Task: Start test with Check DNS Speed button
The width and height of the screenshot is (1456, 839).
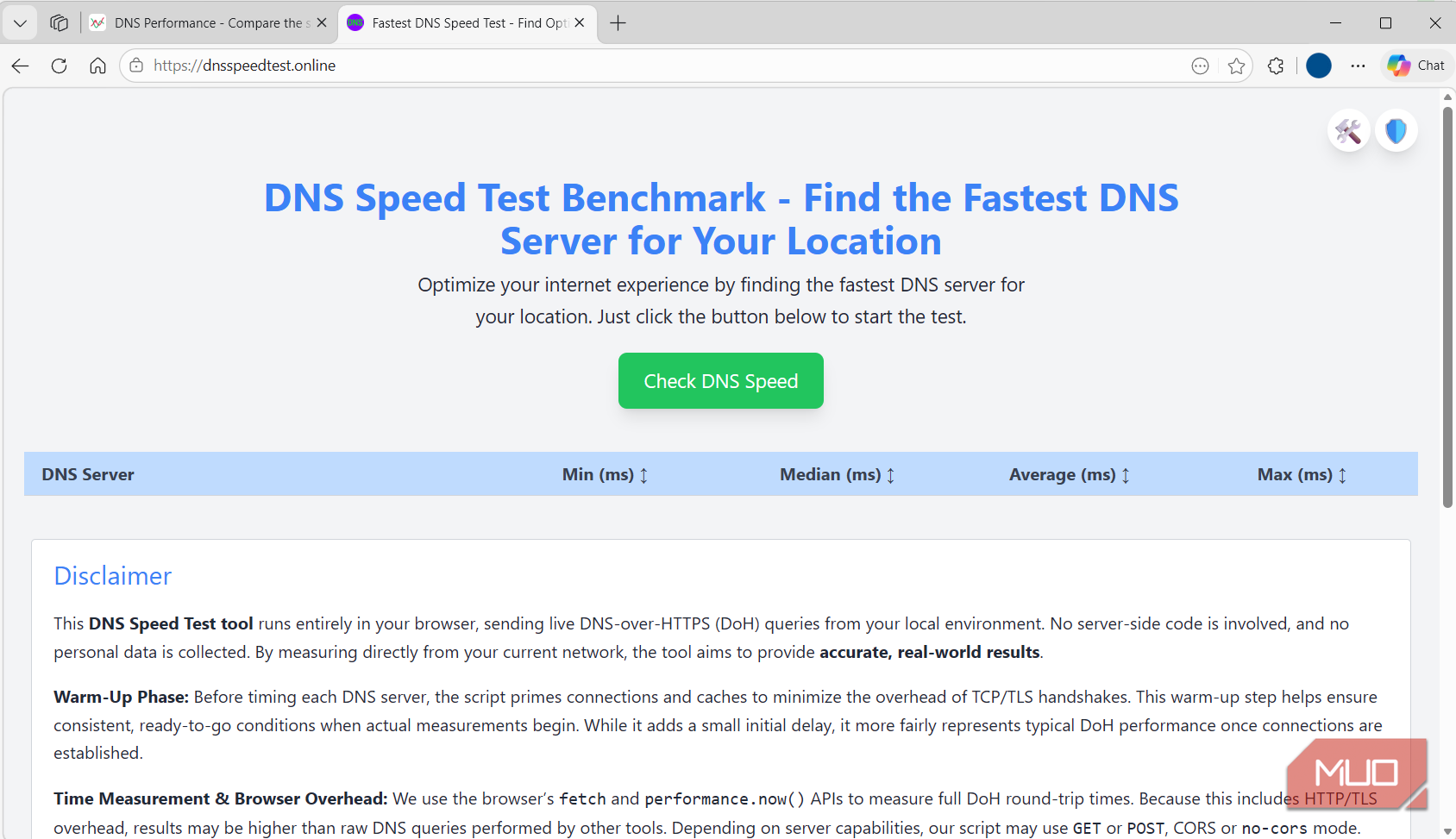Action: click(721, 381)
